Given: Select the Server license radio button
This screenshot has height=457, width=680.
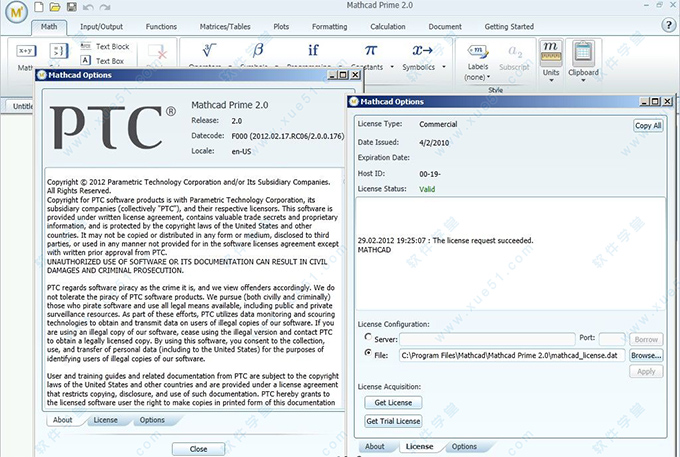Looking at the screenshot, I should tap(368, 337).
